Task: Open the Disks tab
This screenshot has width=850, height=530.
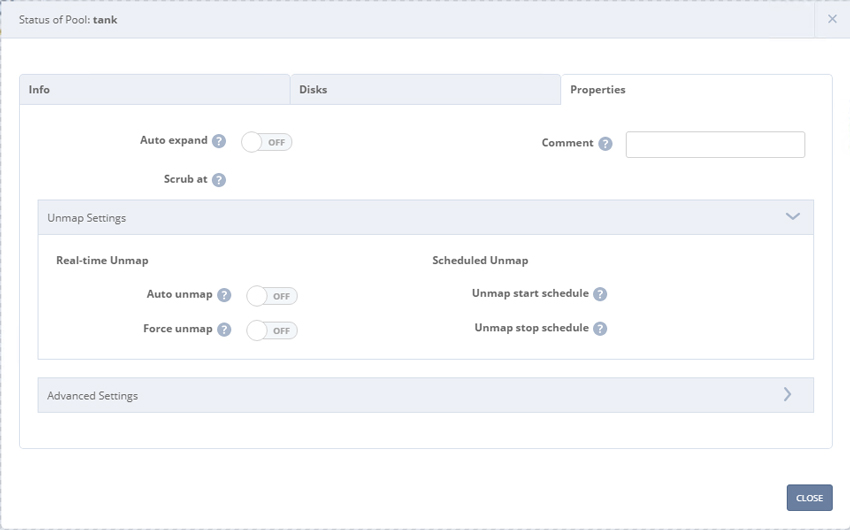Action: (x=426, y=89)
